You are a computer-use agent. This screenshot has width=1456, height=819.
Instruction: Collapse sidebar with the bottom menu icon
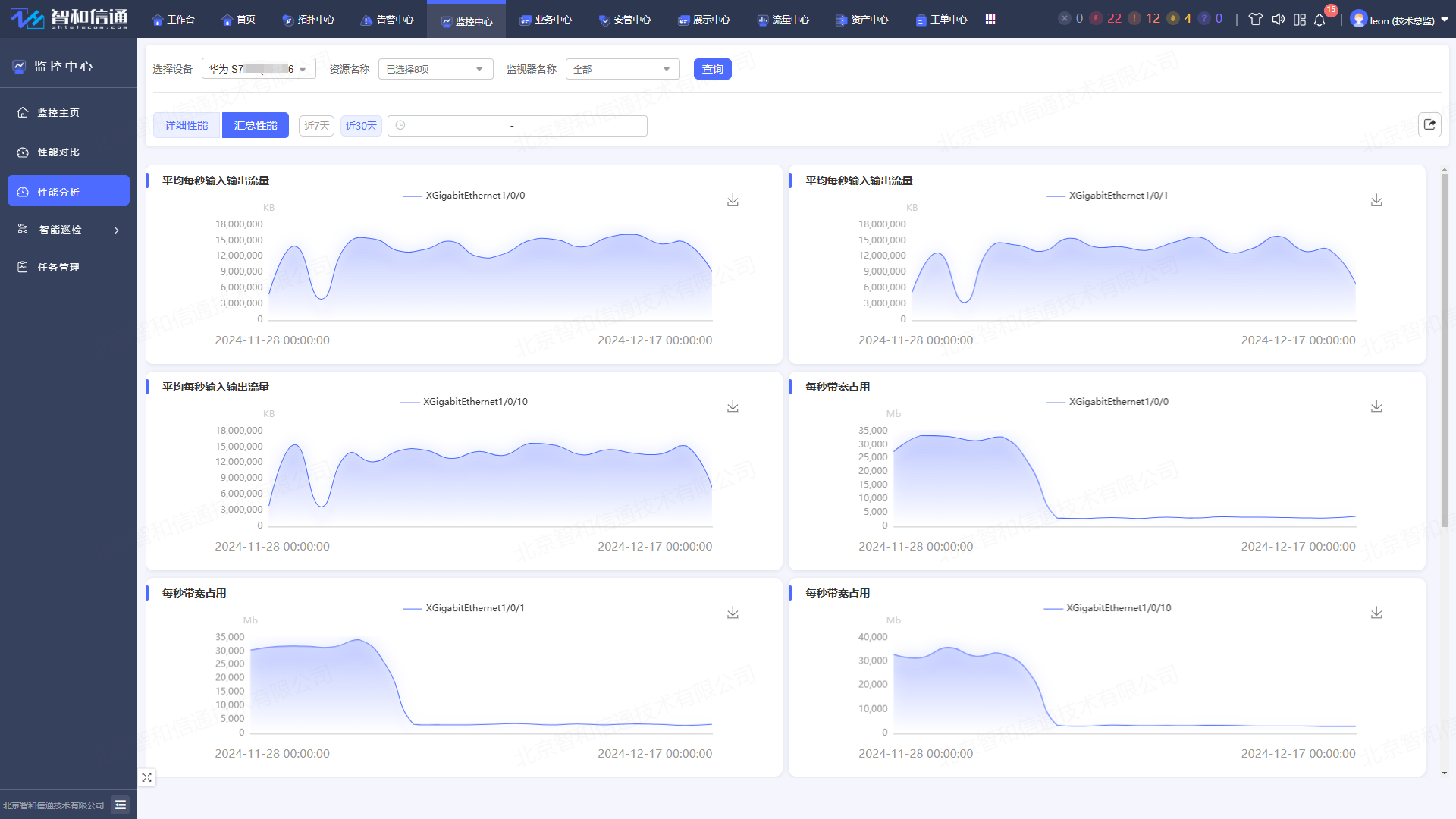(x=121, y=805)
